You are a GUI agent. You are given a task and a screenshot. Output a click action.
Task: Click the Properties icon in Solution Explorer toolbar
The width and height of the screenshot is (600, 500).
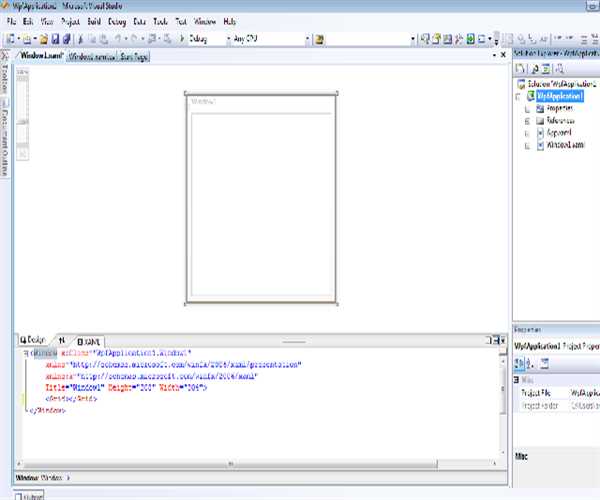pyautogui.click(x=521, y=68)
